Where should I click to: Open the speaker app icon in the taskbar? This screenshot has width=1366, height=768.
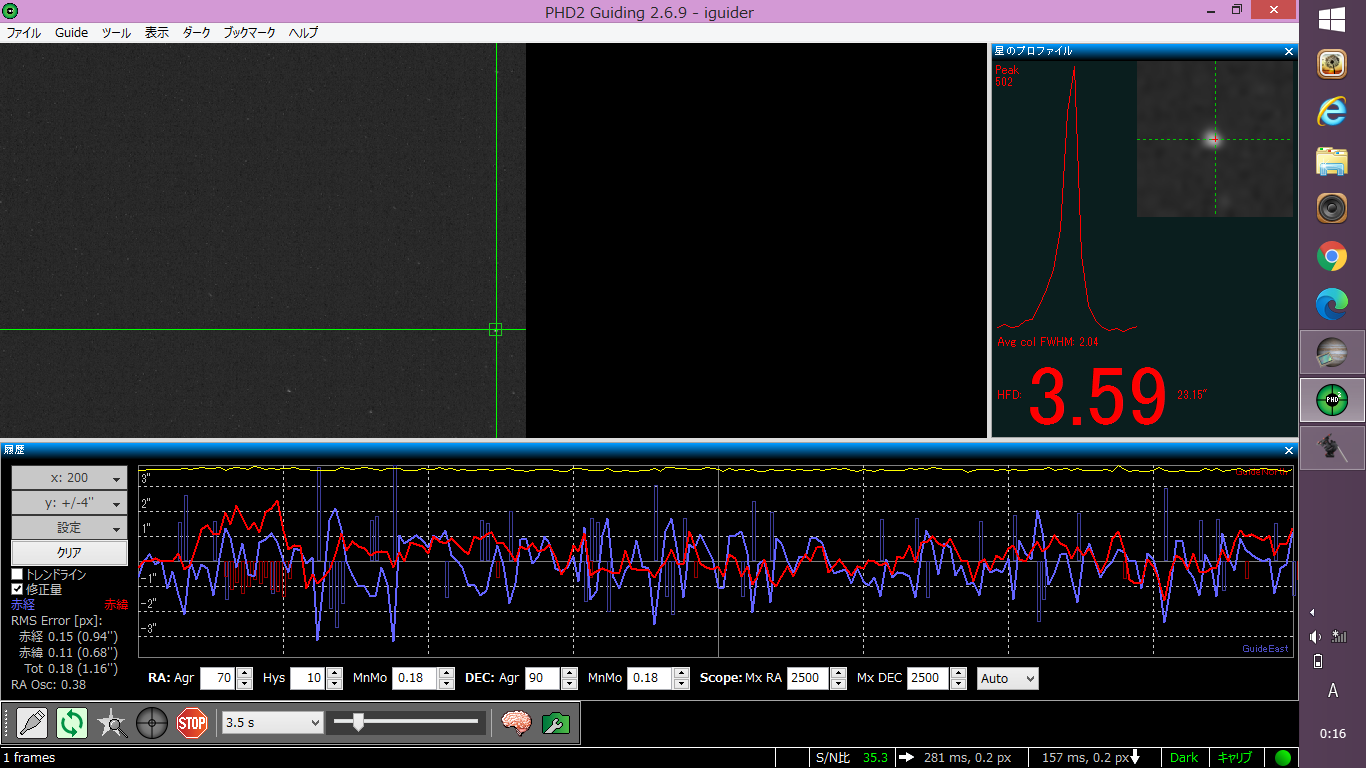1331,209
